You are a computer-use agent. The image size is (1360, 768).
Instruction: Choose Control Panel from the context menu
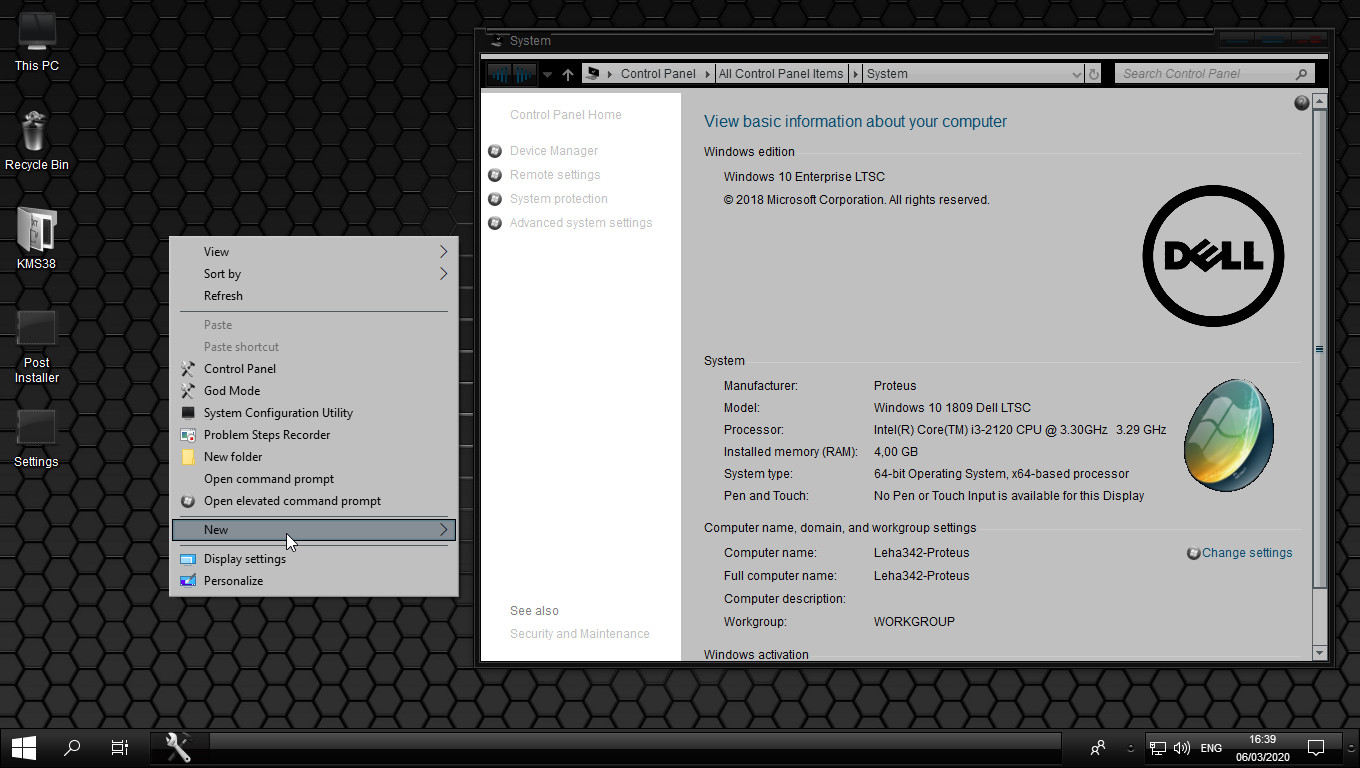pos(314,369)
